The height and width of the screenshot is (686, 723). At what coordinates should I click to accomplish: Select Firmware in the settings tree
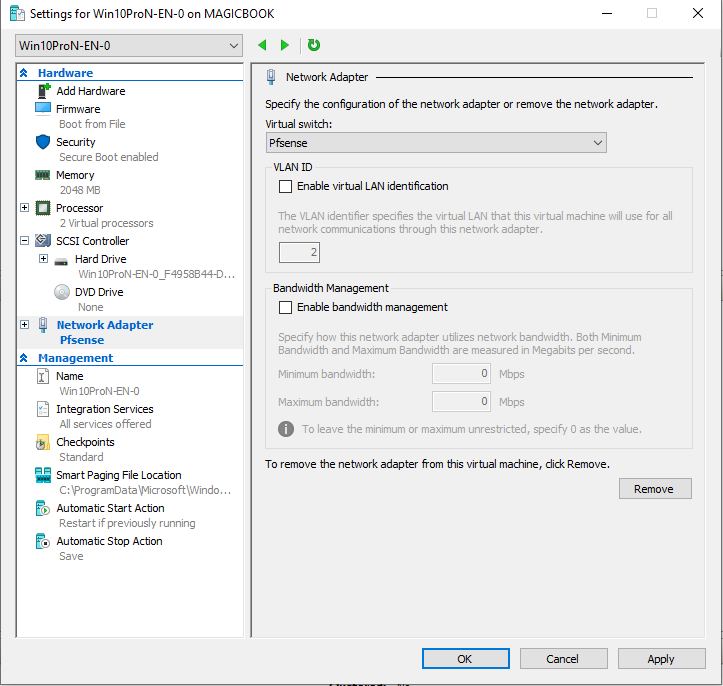[x=78, y=109]
